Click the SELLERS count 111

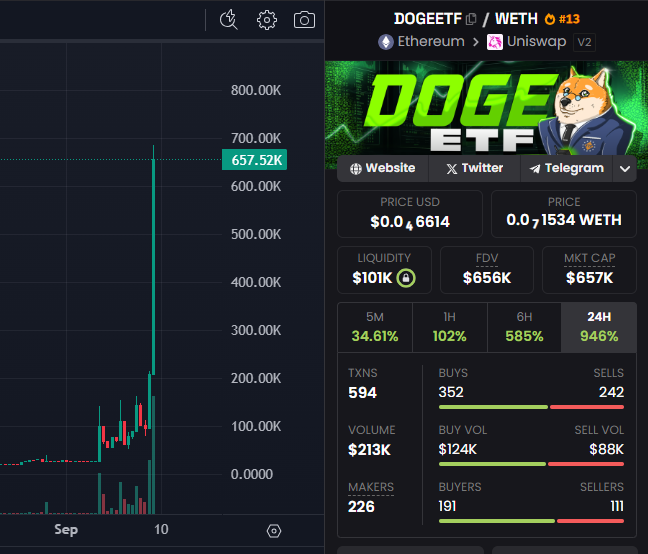(617, 506)
